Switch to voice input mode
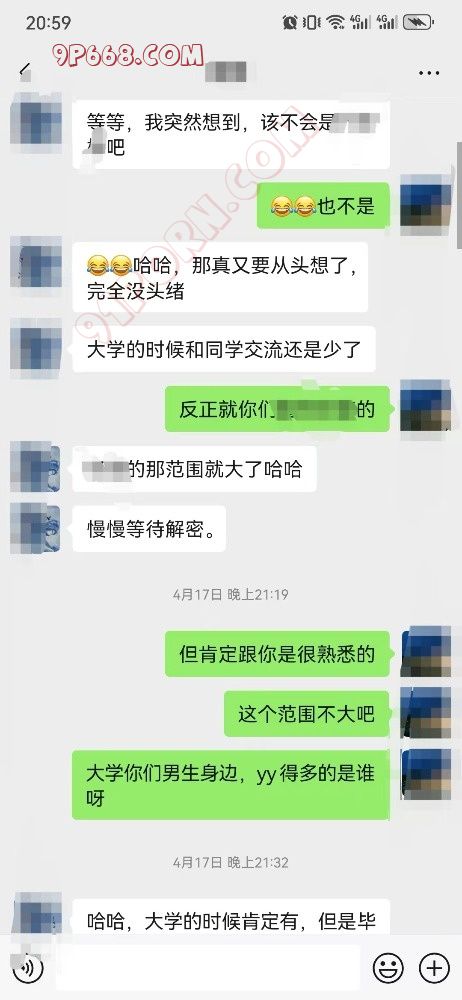The image size is (462, 1000). pyautogui.click(x=27, y=968)
